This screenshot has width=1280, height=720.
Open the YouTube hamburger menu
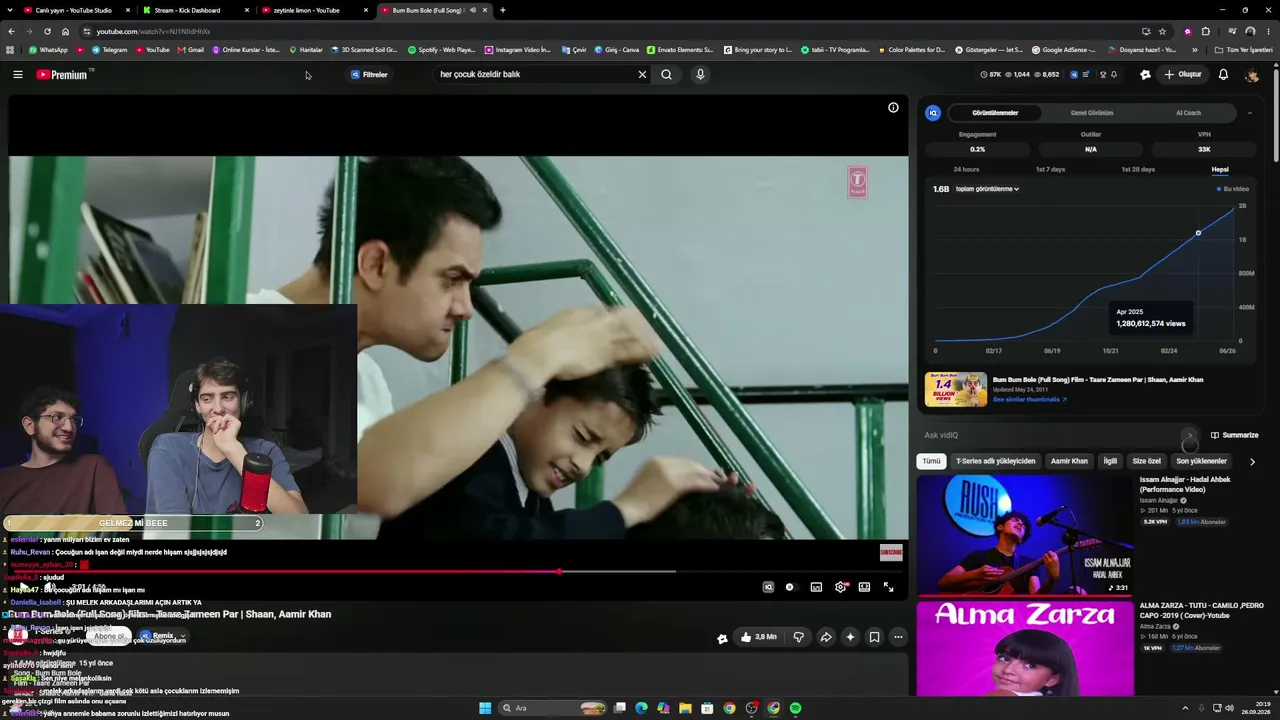(18, 74)
